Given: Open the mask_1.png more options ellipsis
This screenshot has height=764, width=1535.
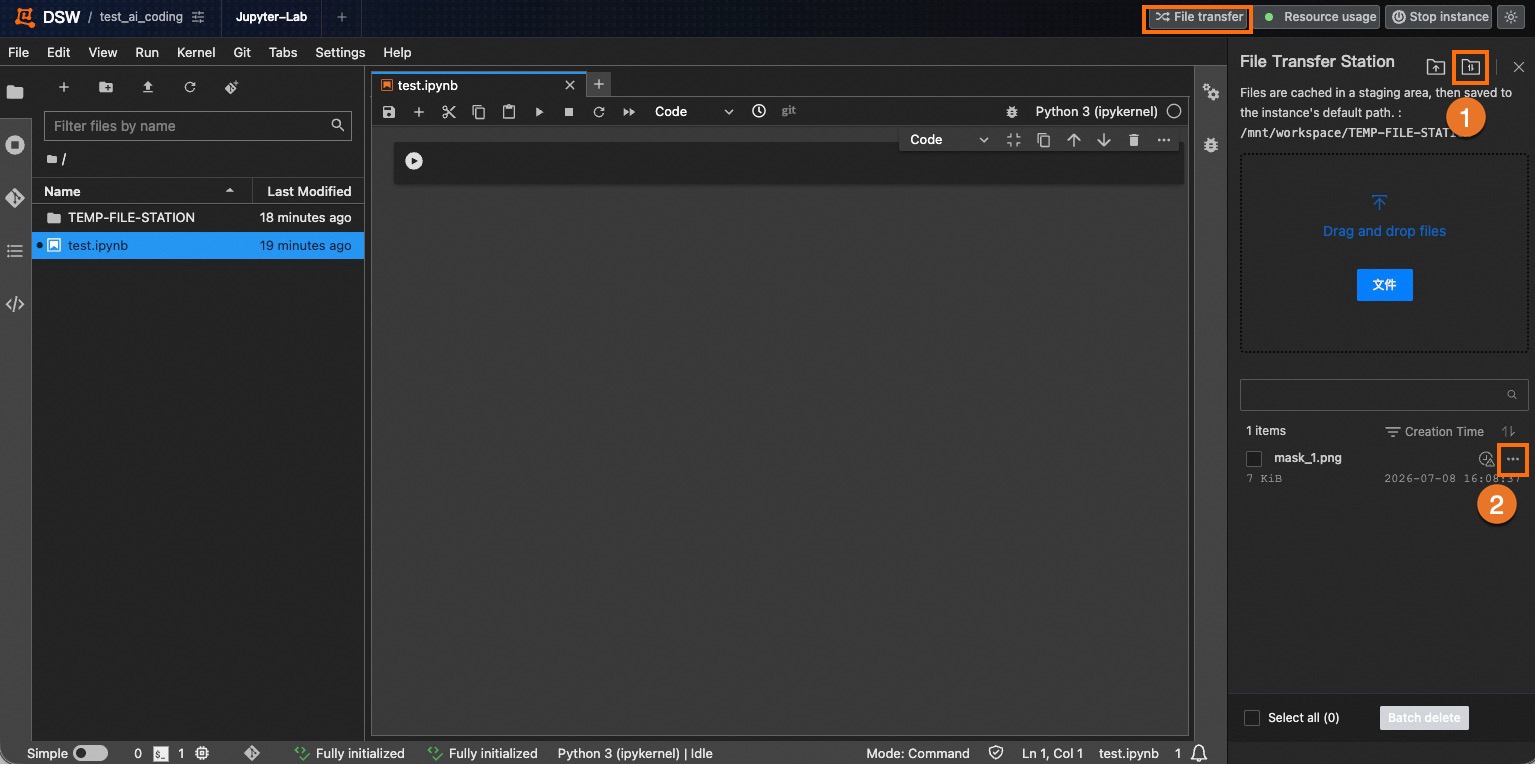Looking at the screenshot, I should coord(1513,459).
